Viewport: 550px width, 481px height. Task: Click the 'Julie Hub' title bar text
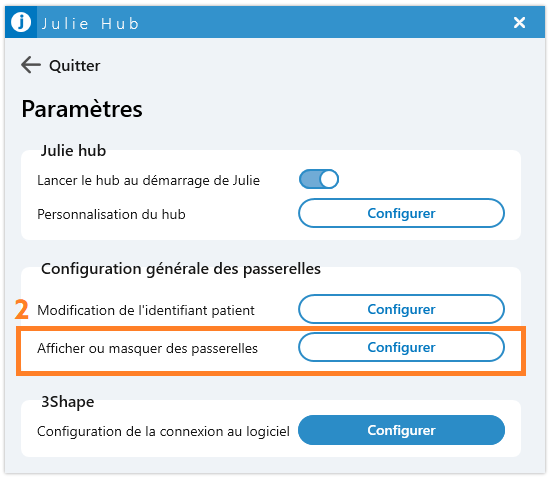90,24
